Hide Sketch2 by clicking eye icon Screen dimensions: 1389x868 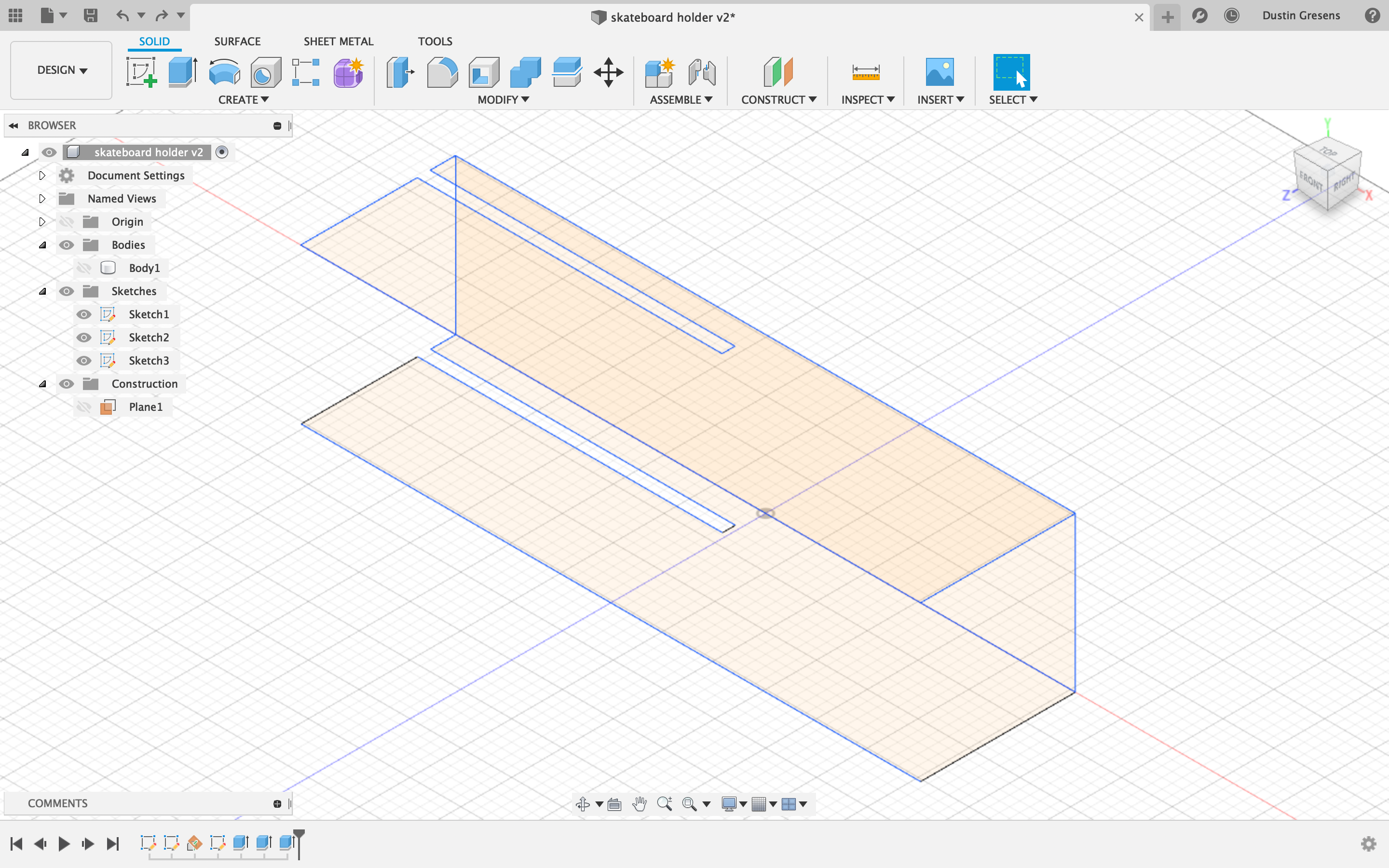coord(84,337)
